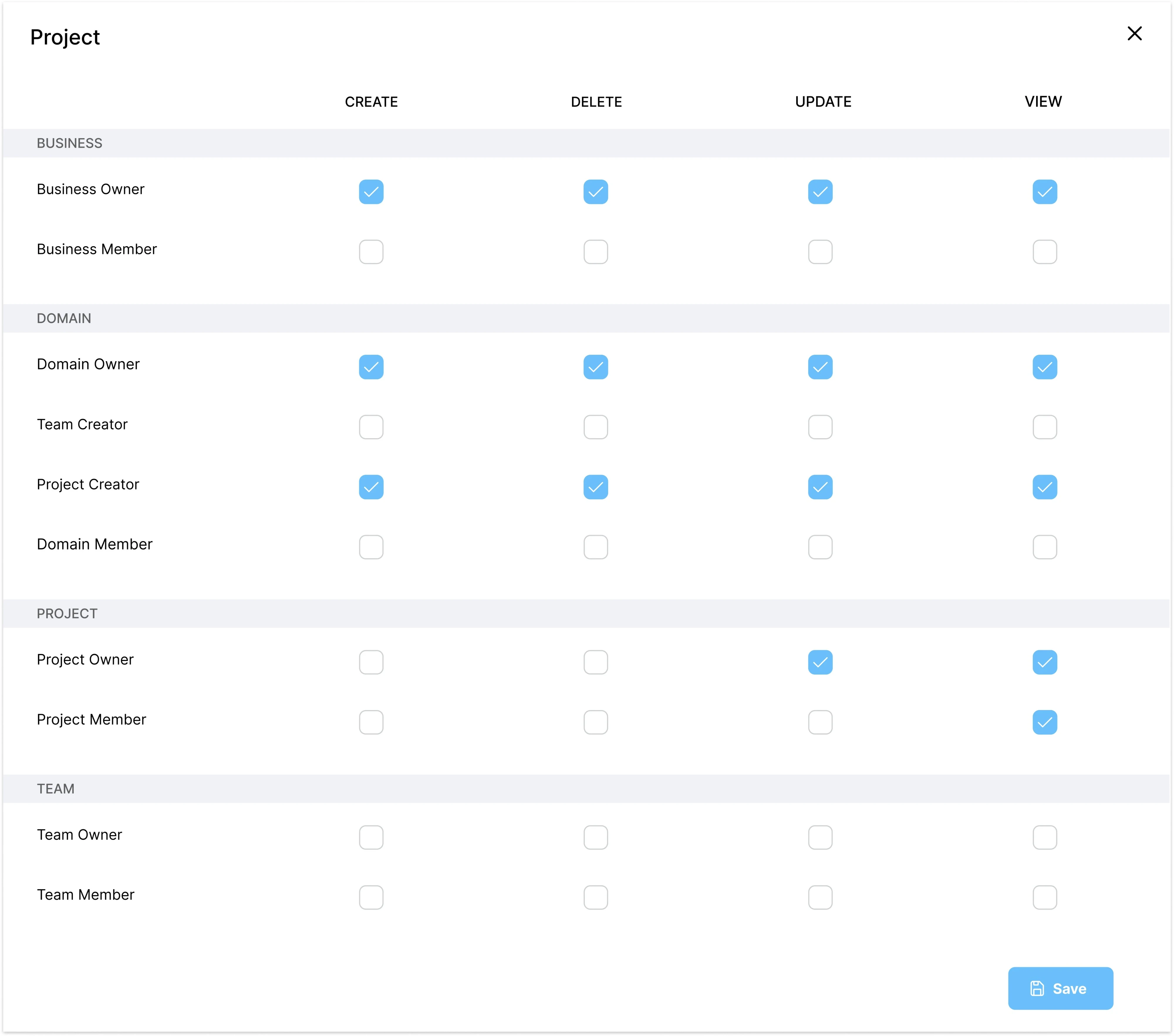Uncheck Project Owner VIEW permission
The image size is (1174, 1036).
click(x=1045, y=662)
